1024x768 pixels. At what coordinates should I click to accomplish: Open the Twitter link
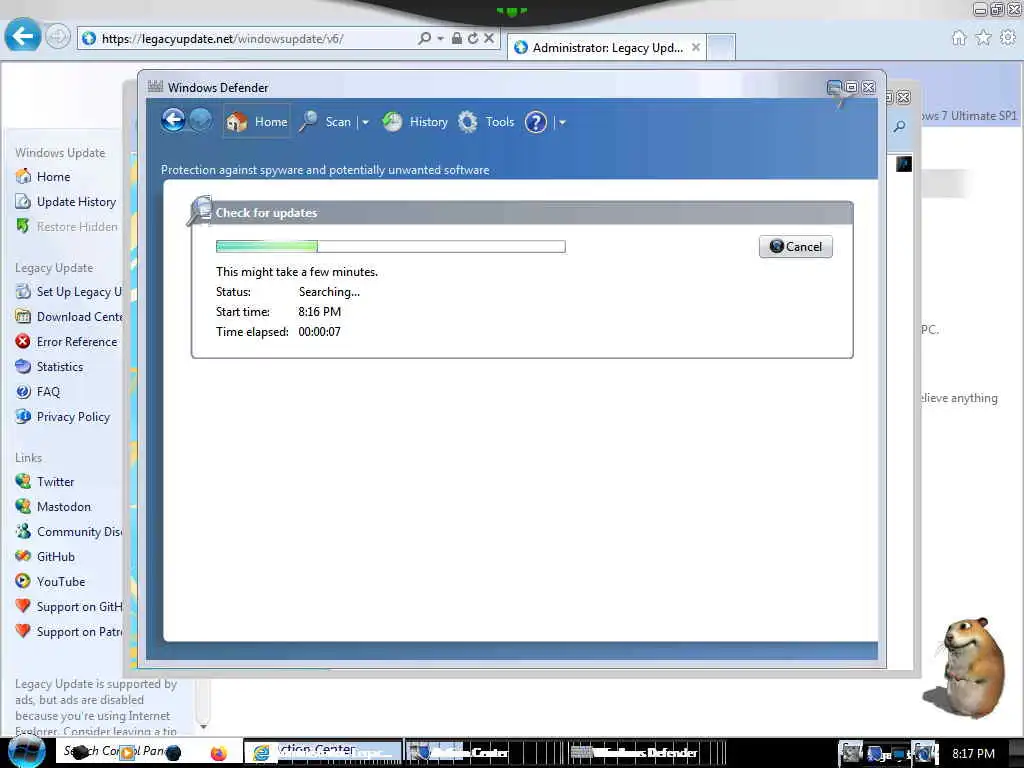coord(45,481)
